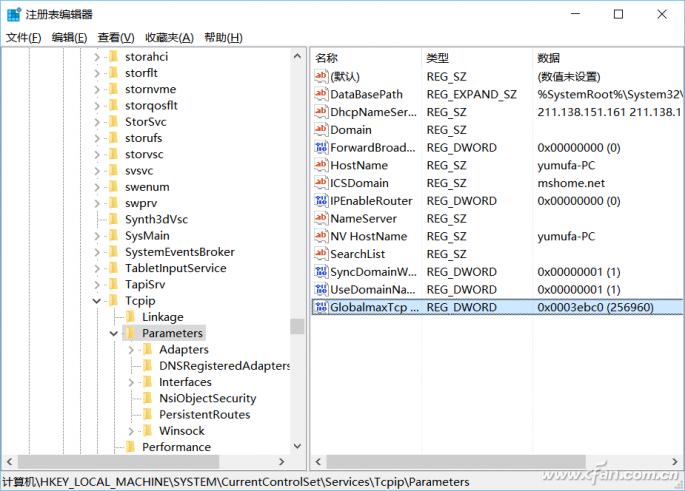The height and width of the screenshot is (491, 685).
Task: Collapse the Parameters tree node
Action: pos(114,333)
